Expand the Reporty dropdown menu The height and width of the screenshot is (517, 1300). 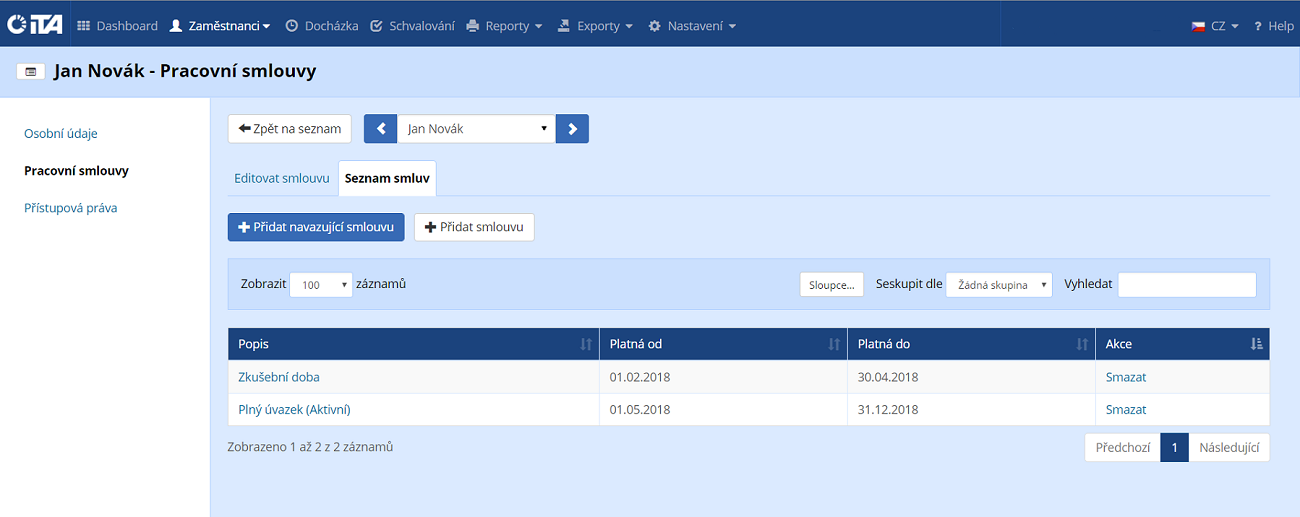coord(505,26)
